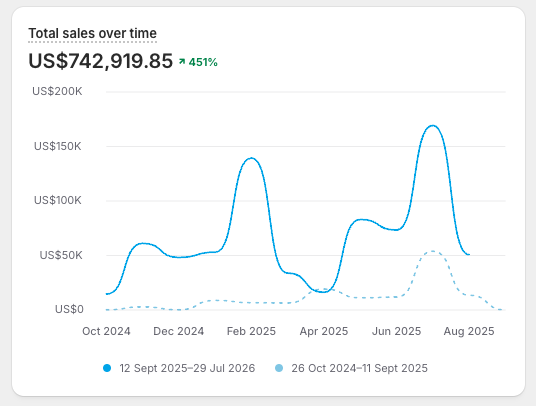
Task: Open the Total sales over time report
Action: point(92,33)
